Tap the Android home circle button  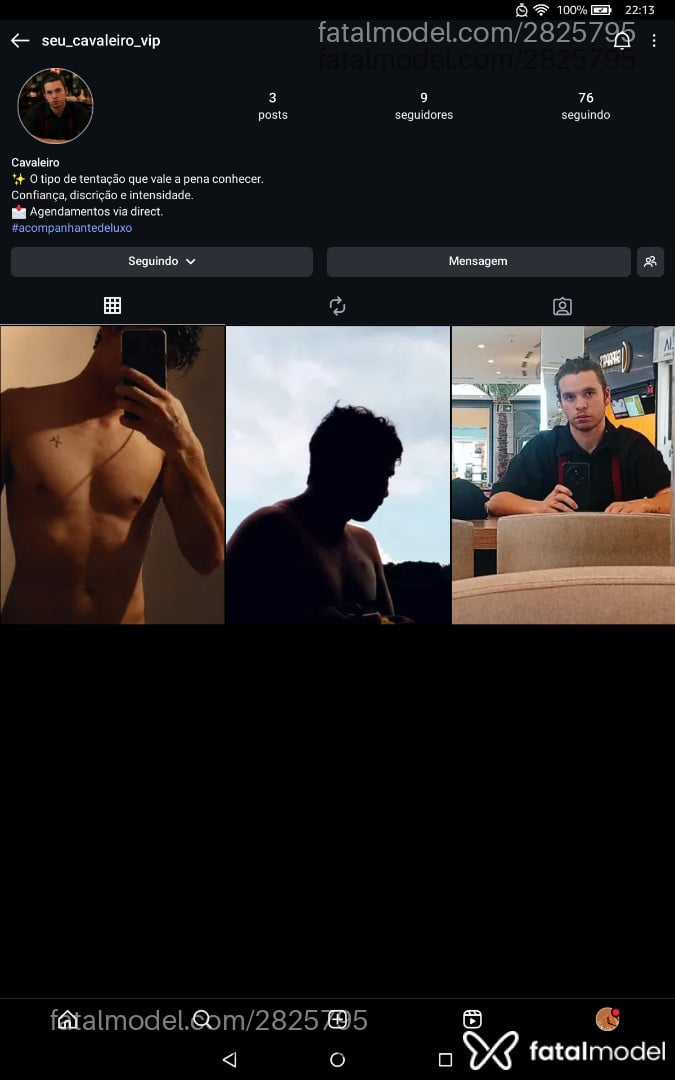338,1059
